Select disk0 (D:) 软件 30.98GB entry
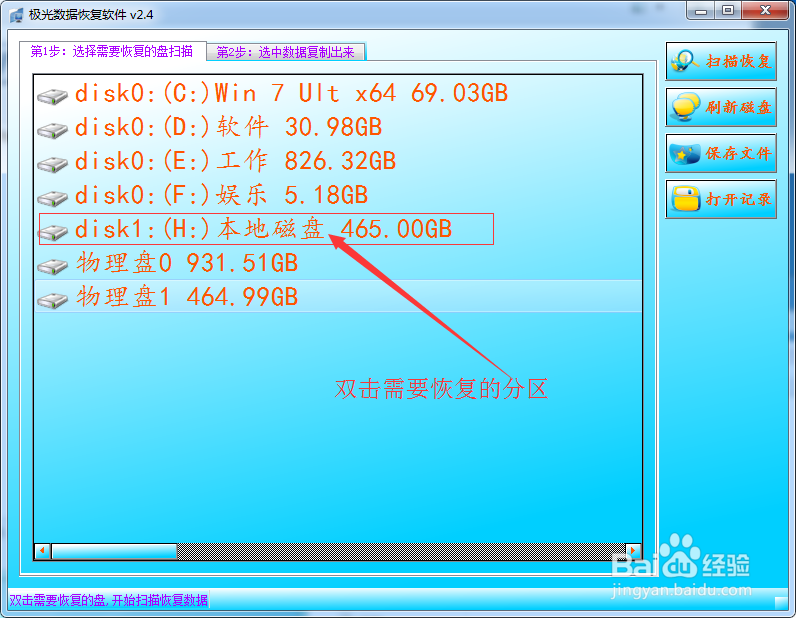796x618 pixels. click(x=338, y=127)
